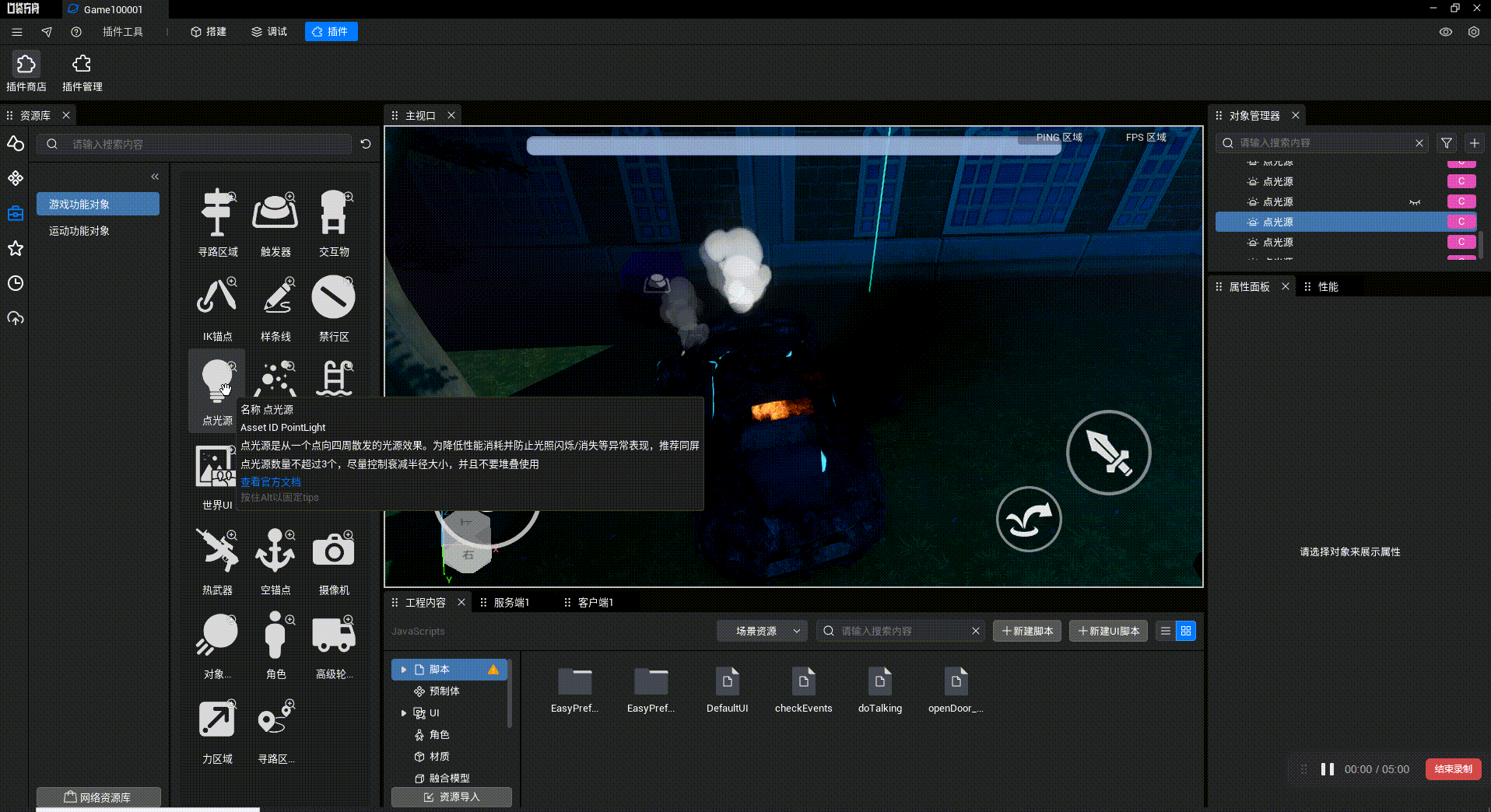Switch to the 插件 plugin mode
Screen dimensions: 1491x812
coord(331,32)
